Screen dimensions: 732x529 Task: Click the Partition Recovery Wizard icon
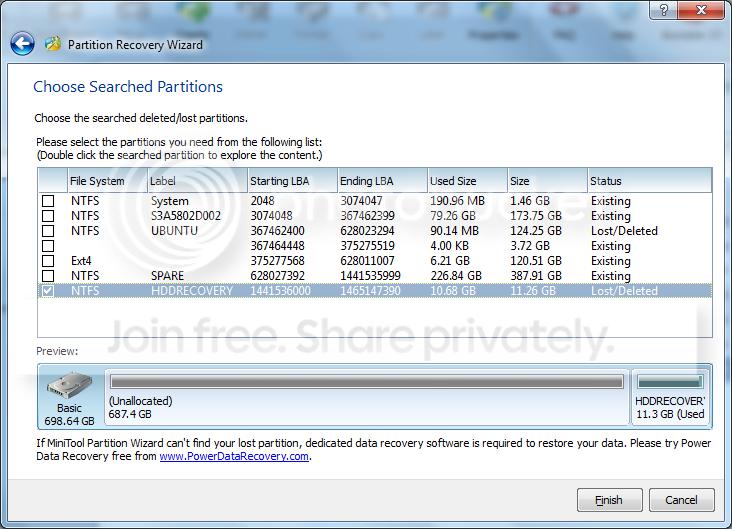click(x=53, y=44)
